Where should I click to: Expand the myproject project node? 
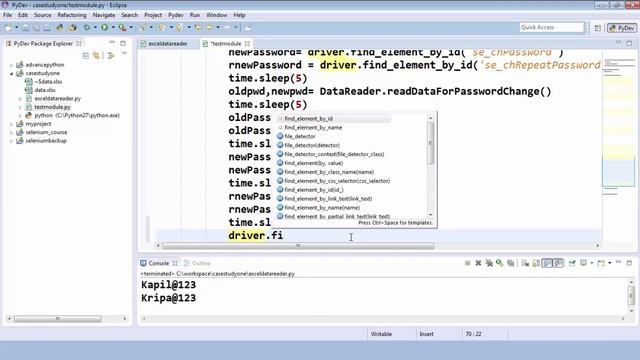11,124
